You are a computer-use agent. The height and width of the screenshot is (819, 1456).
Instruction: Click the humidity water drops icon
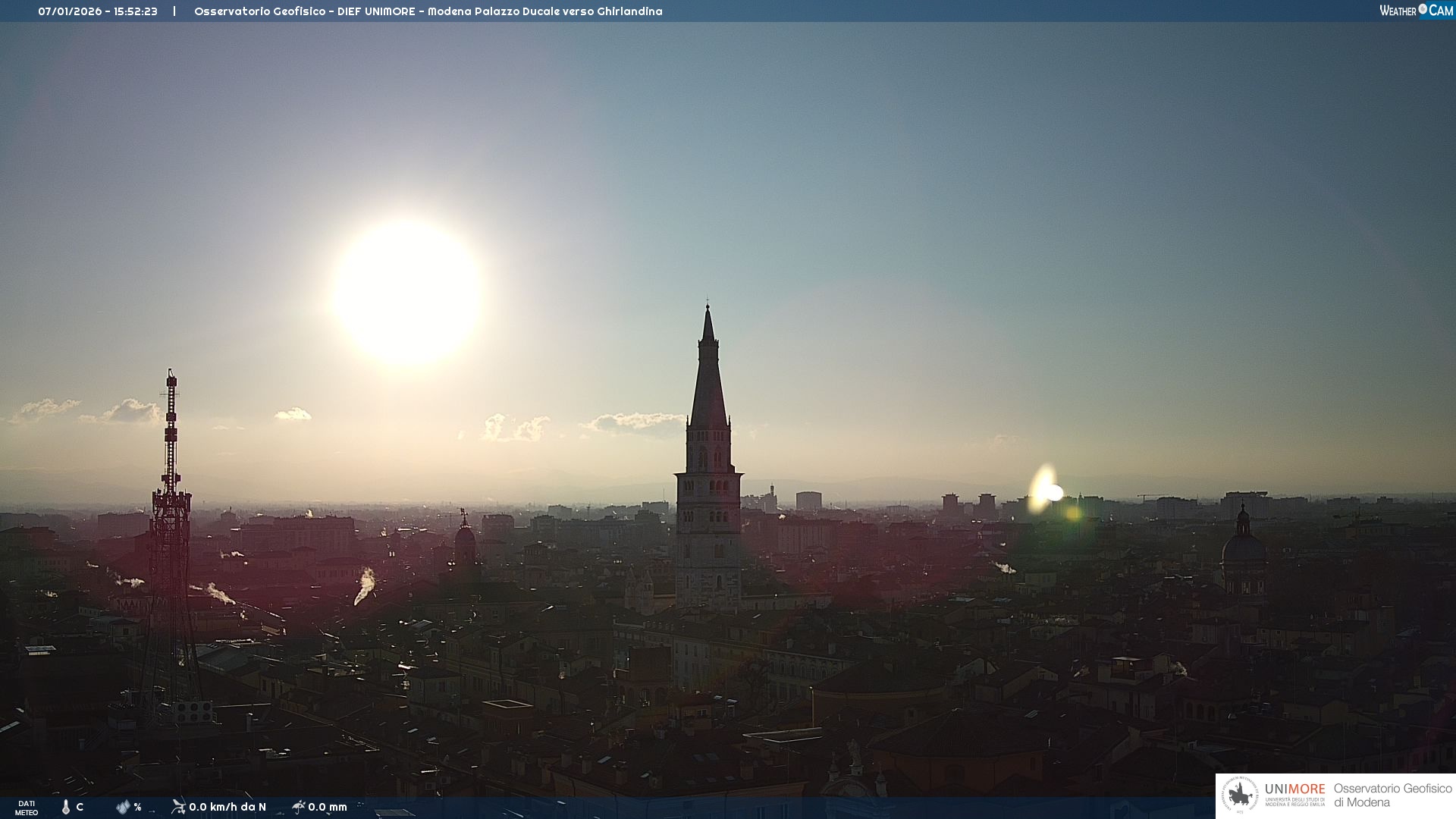[123, 807]
